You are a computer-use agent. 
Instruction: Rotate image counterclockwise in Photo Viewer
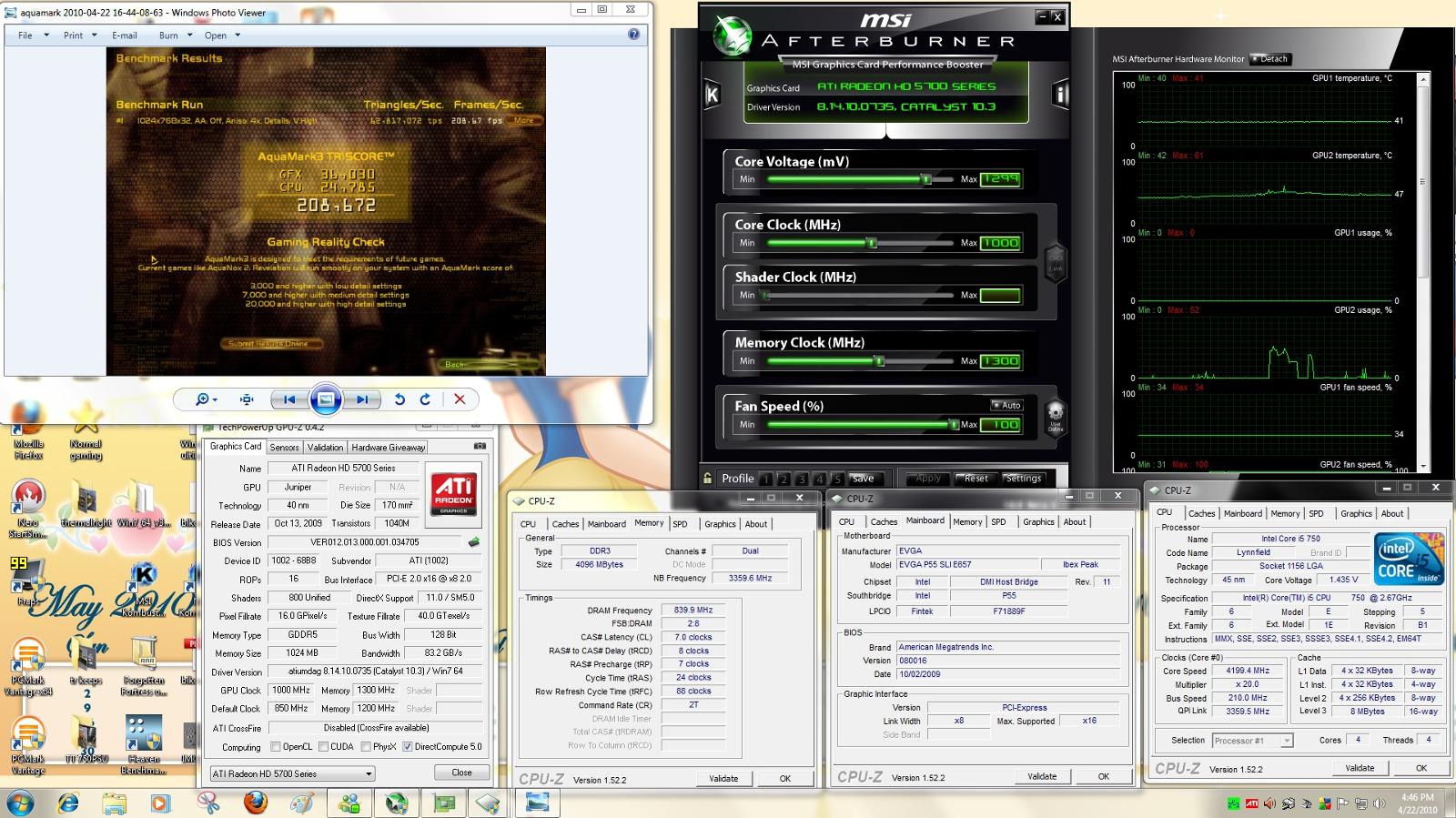[x=399, y=399]
